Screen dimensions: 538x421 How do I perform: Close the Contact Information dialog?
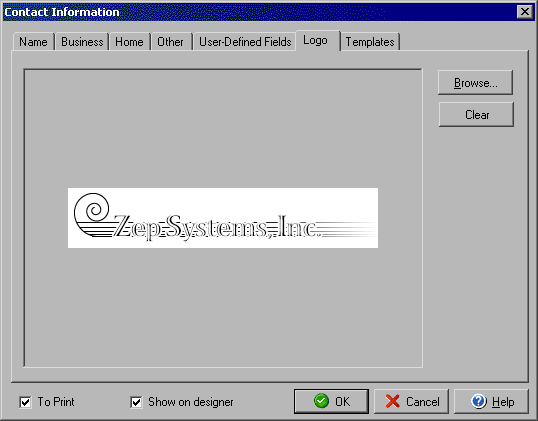click(x=525, y=12)
